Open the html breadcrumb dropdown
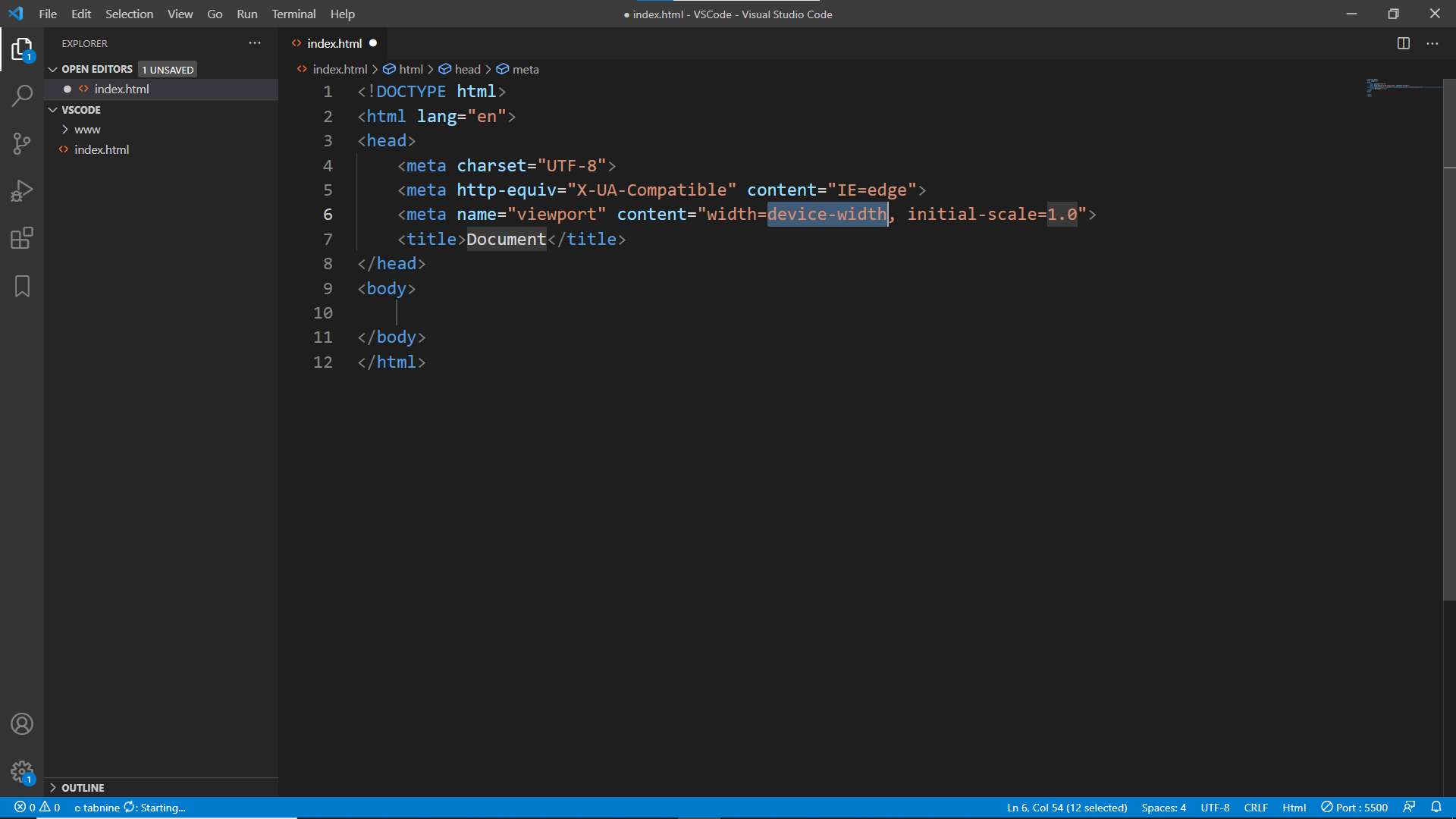The image size is (1456, 819). coord(403,69)
